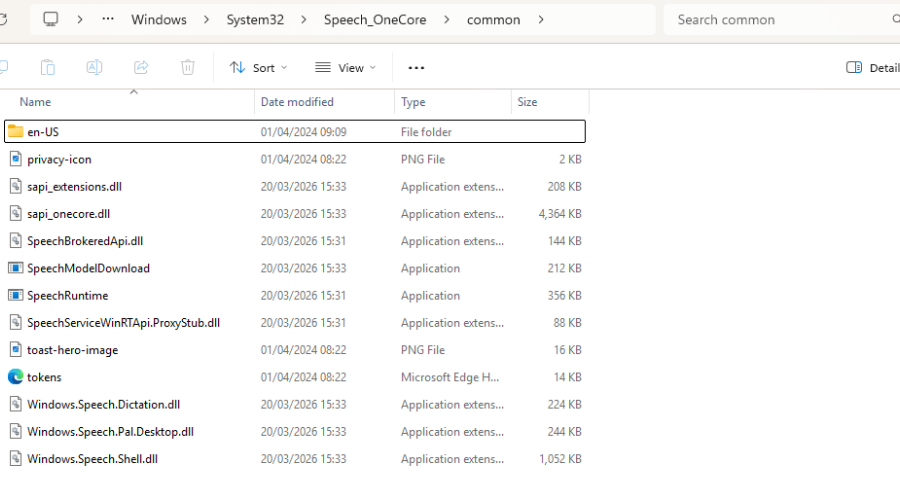This screenshot has width=900, height=500.
Task: Select the tokens file name
Action: (44, 377)
